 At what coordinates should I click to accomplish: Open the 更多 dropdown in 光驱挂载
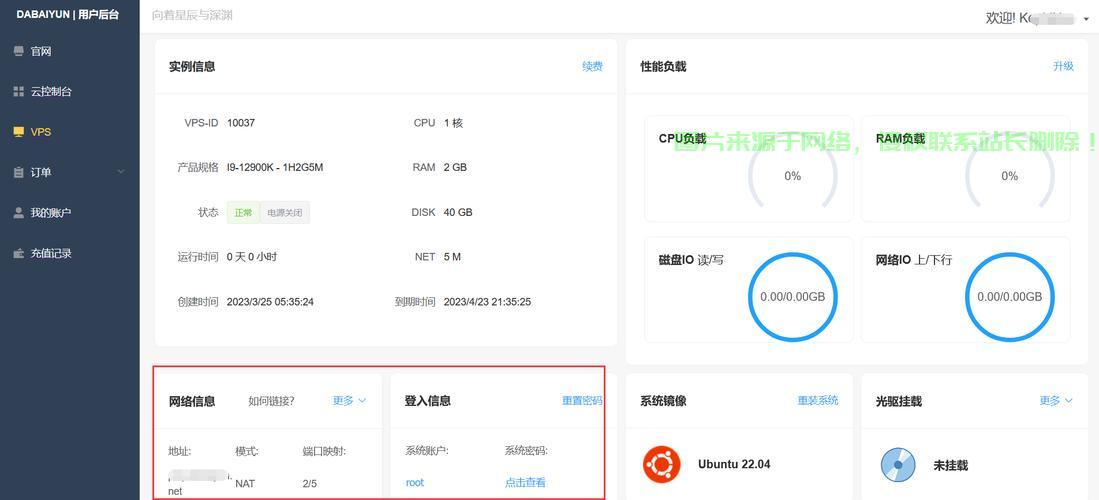point(1055,401)
